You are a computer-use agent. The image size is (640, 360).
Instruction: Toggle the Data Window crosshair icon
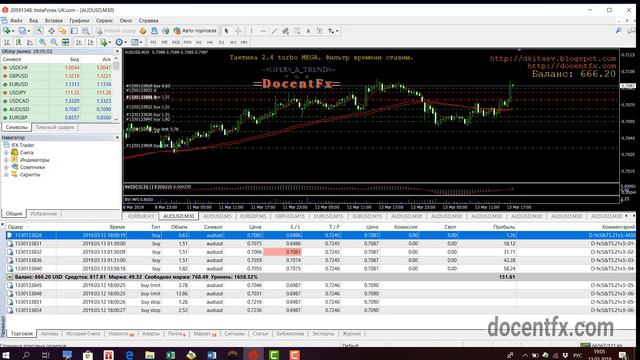[51, 31]
